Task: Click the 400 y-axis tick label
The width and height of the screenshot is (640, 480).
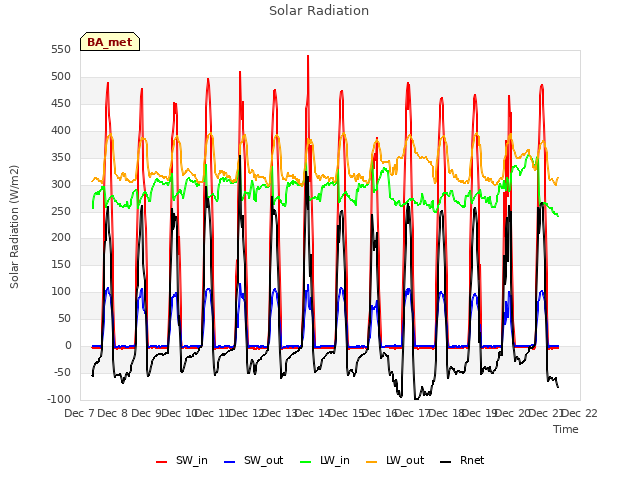Action: 61,131
